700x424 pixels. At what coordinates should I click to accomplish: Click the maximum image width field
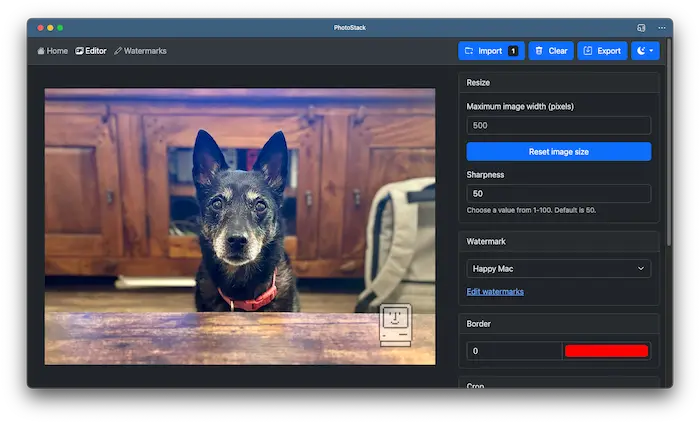[x=558, y=125]
